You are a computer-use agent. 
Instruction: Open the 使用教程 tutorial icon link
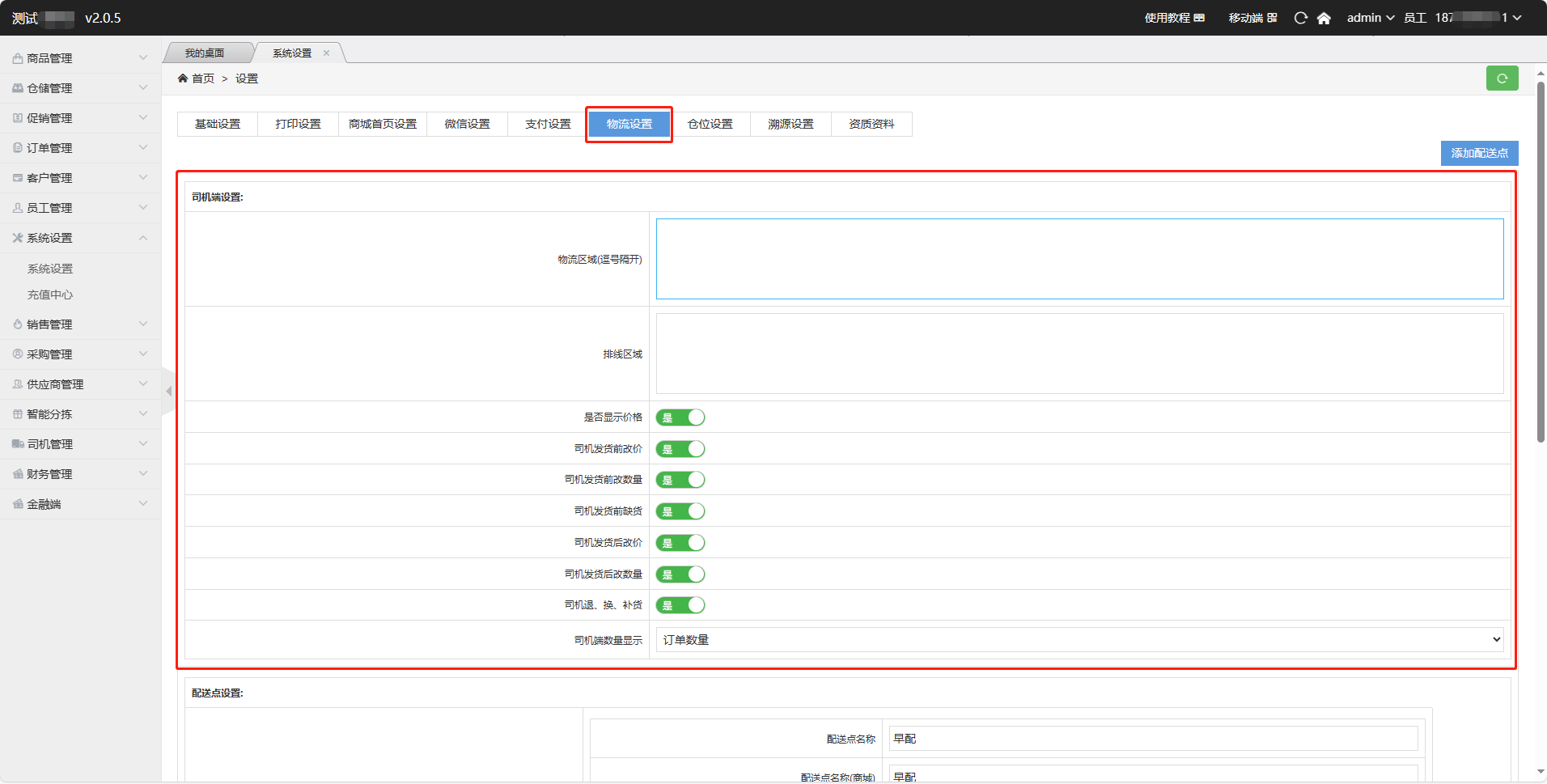tap(1199, 18)
